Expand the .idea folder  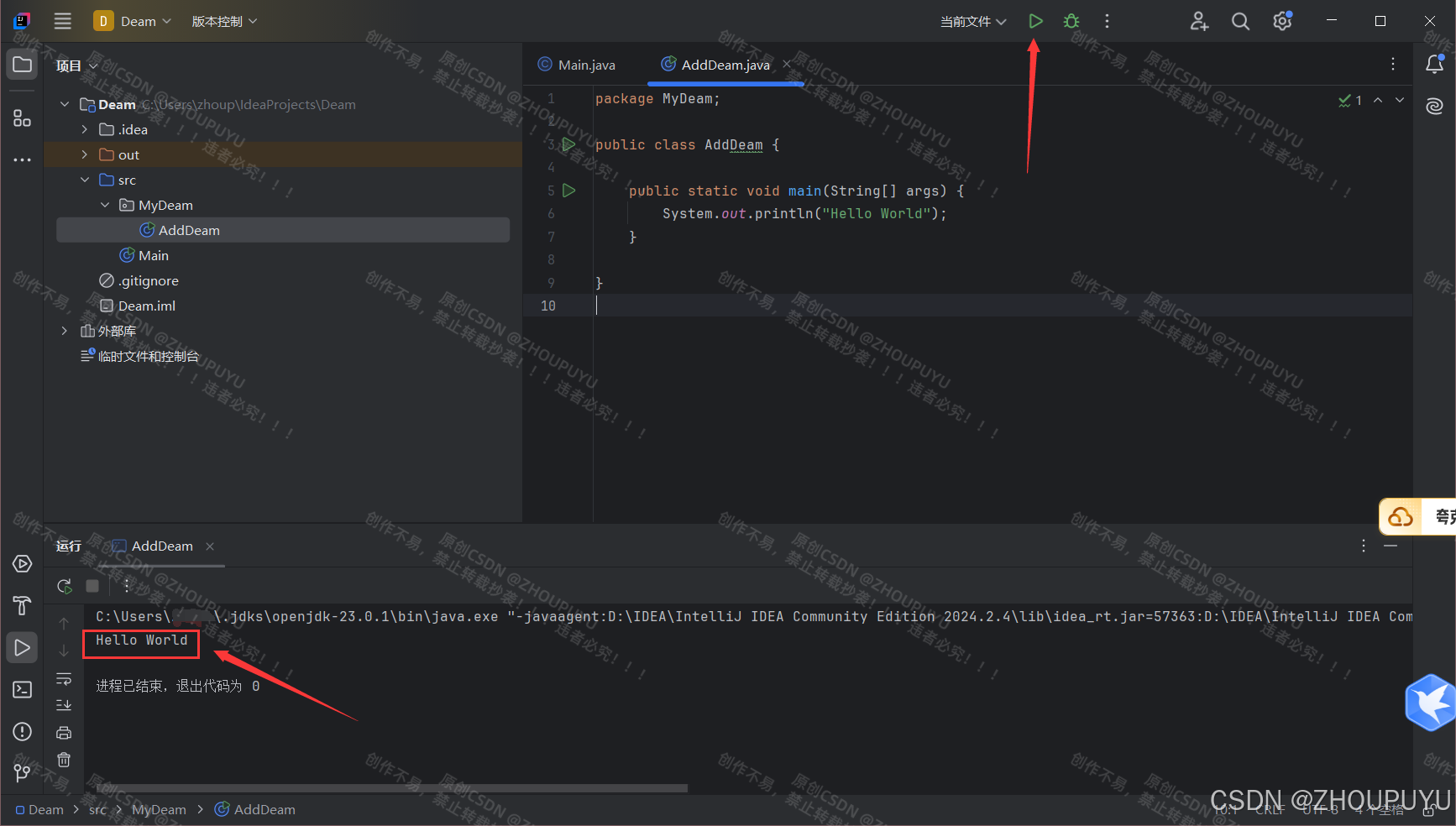tap(85, 129)
